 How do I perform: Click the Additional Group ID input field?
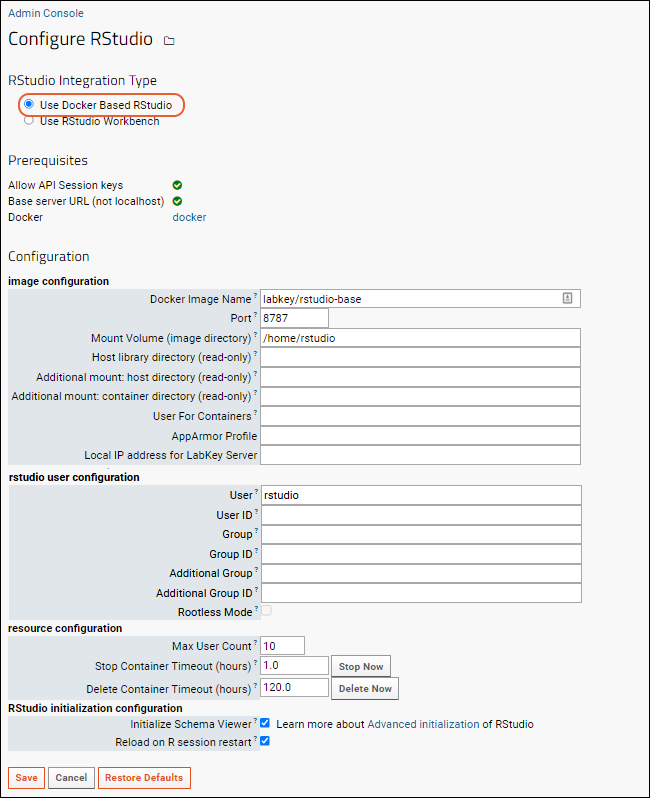421,593
